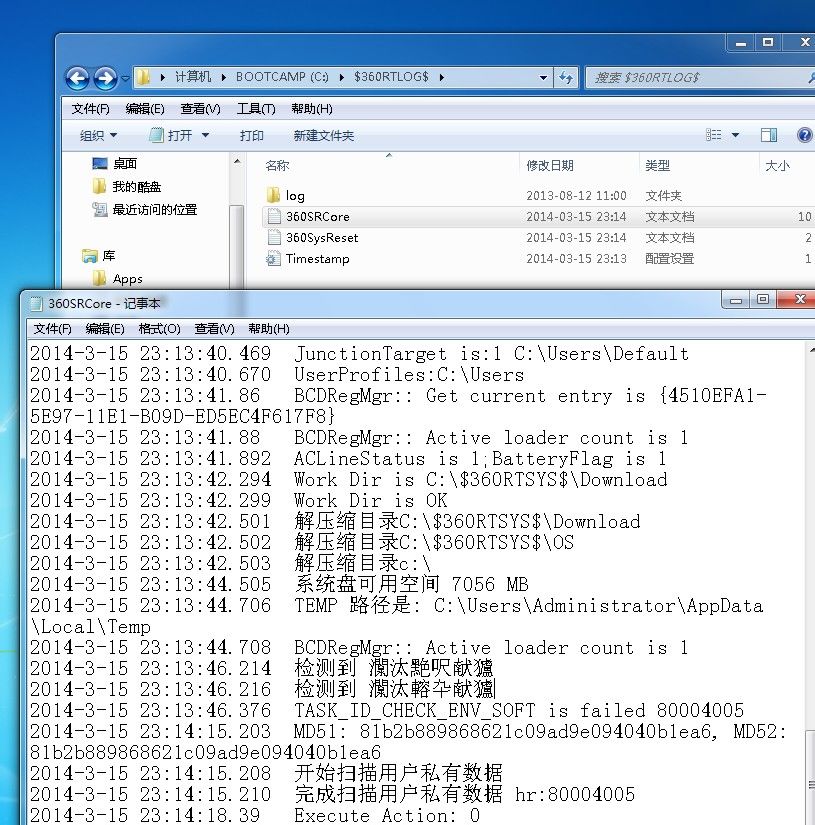The image size is (815, 825).
Task: Open Explorer 编辑(E) menu
Action: point(145,109)
